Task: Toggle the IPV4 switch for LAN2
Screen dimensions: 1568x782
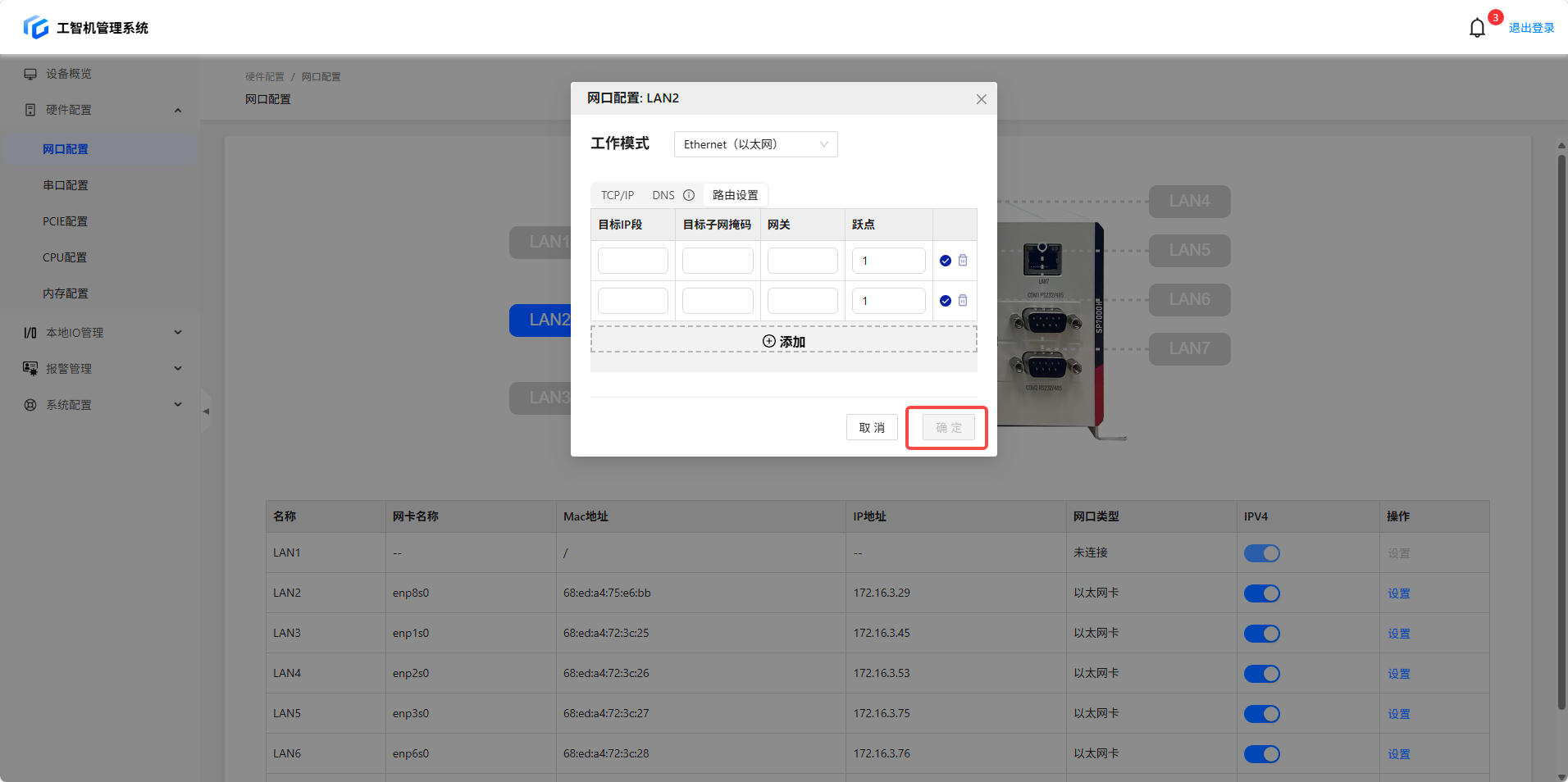Action: click(x=1261, y=593)
